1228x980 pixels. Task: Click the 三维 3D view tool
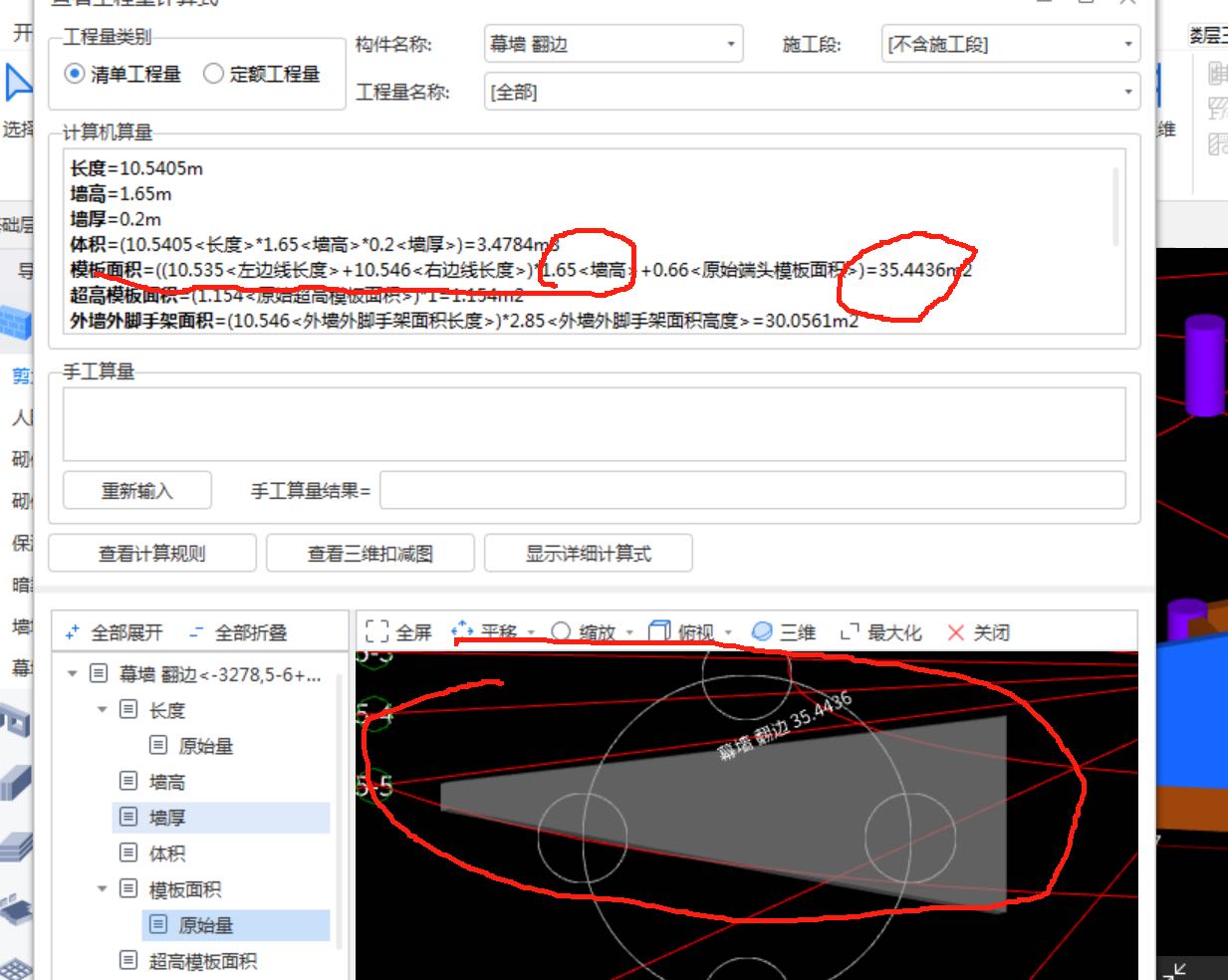784,632
